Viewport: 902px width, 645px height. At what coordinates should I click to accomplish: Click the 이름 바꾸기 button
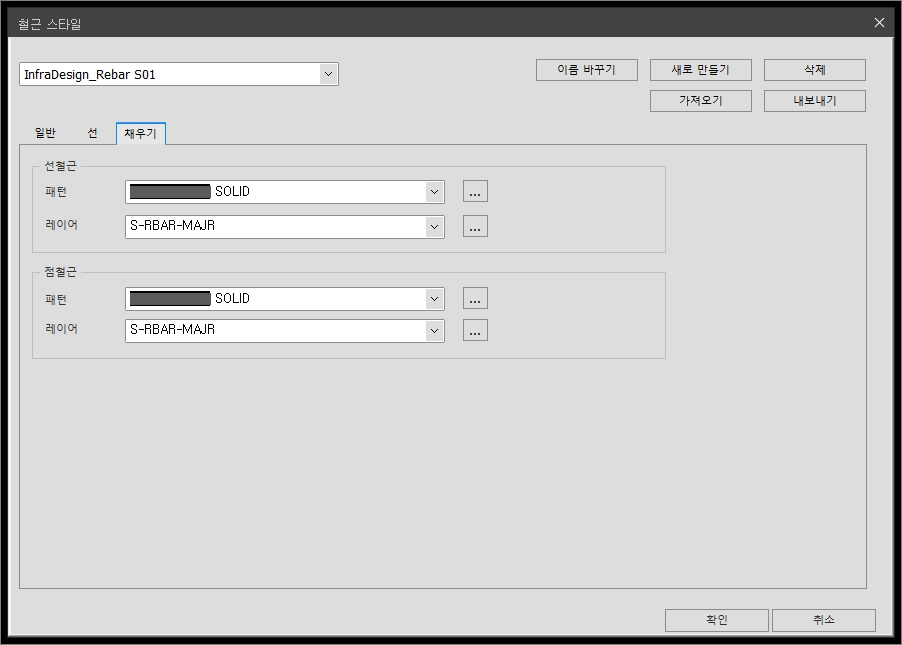[x=586, y=70]
